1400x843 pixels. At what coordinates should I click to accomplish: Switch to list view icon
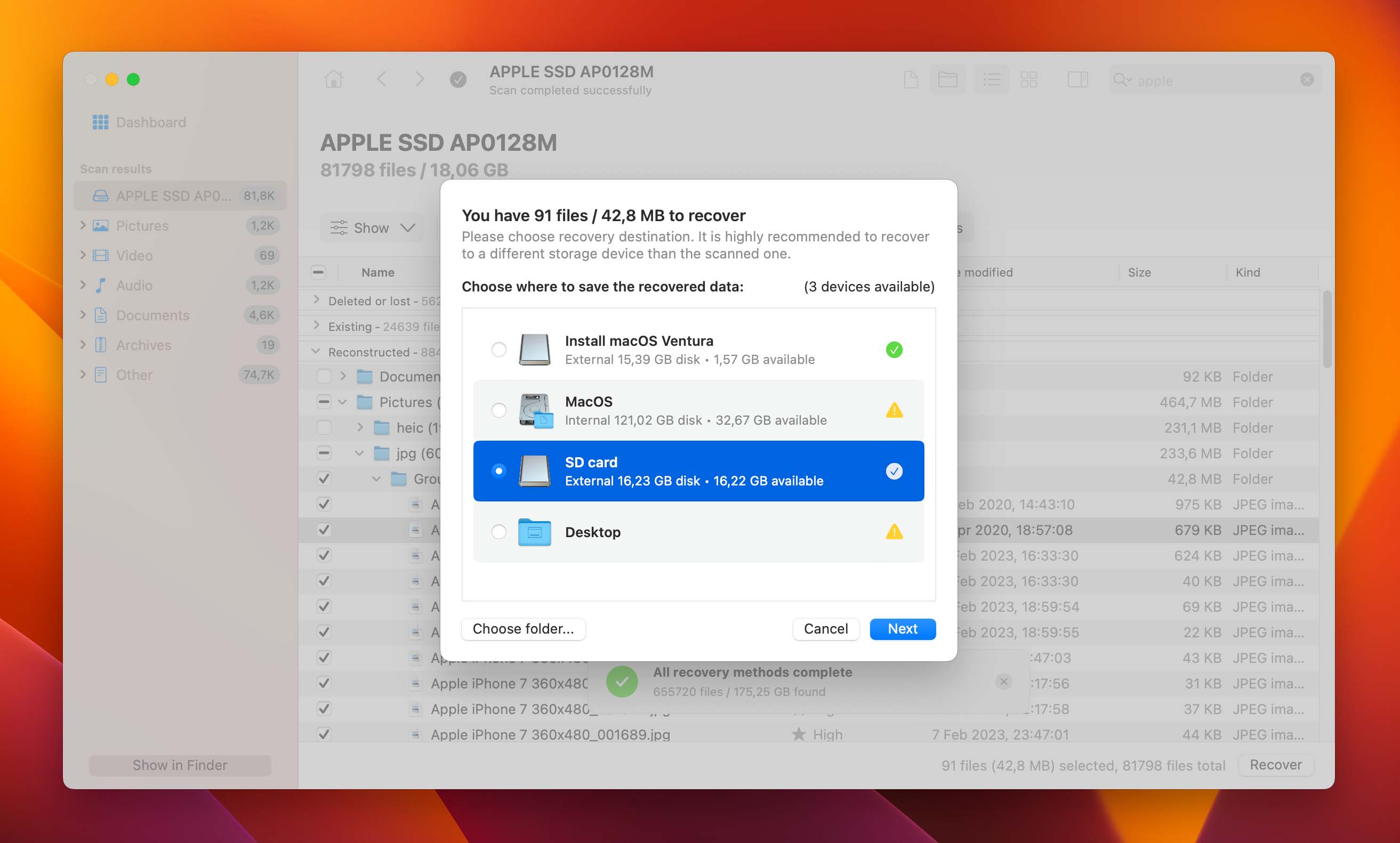pyautogui.click(x=992, y=79)
